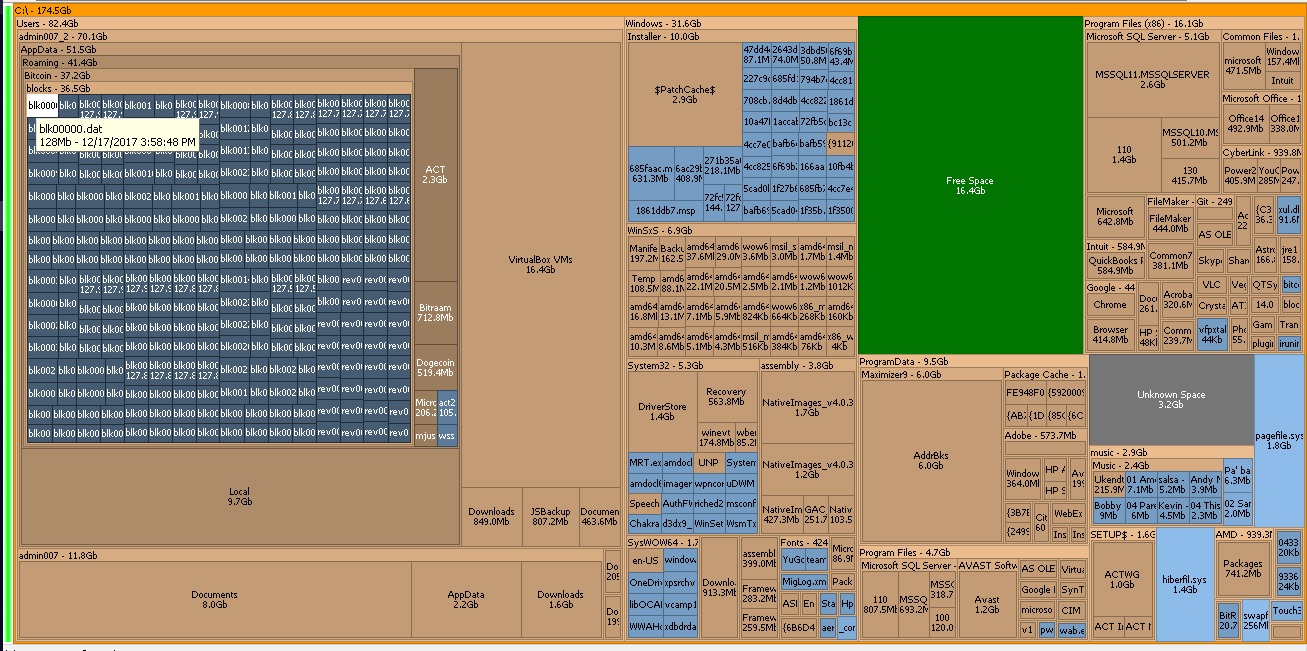Select the ACTWG 1.0Gb folder
Image resolution: width=1307 pixels, height=651 pixels.
1122,580
